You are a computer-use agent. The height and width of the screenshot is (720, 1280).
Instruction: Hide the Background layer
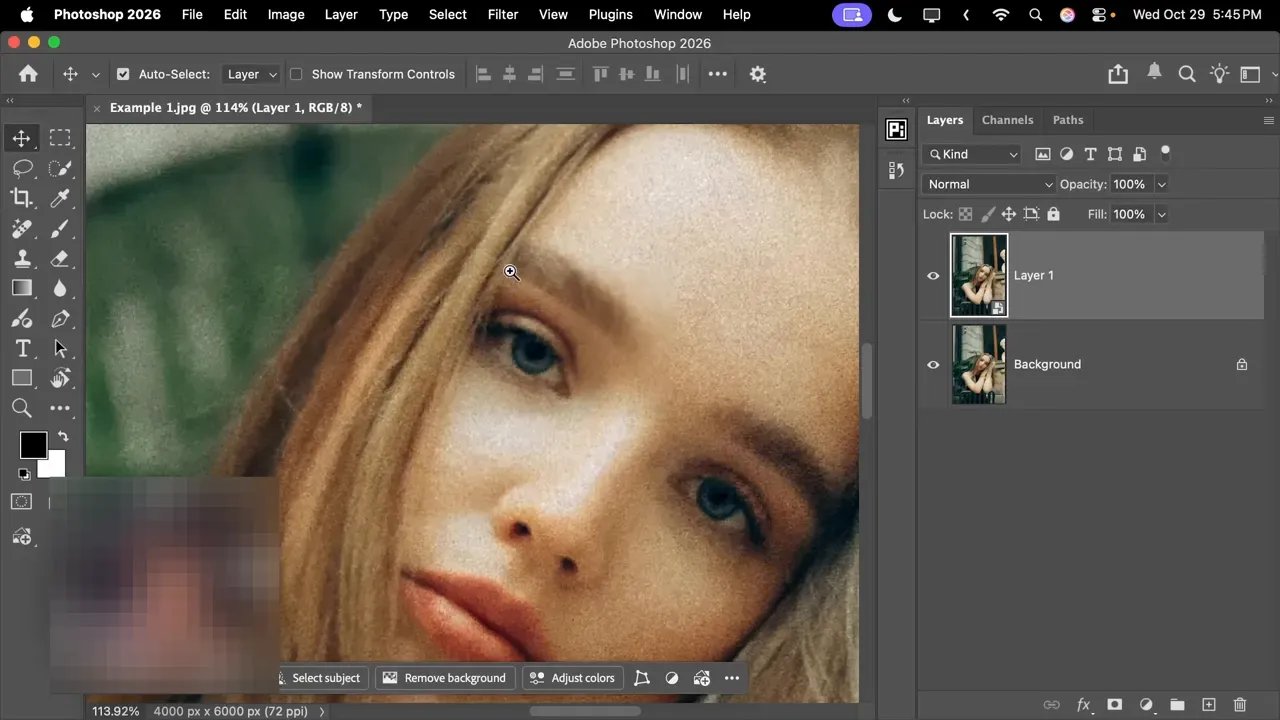point(932,364)
